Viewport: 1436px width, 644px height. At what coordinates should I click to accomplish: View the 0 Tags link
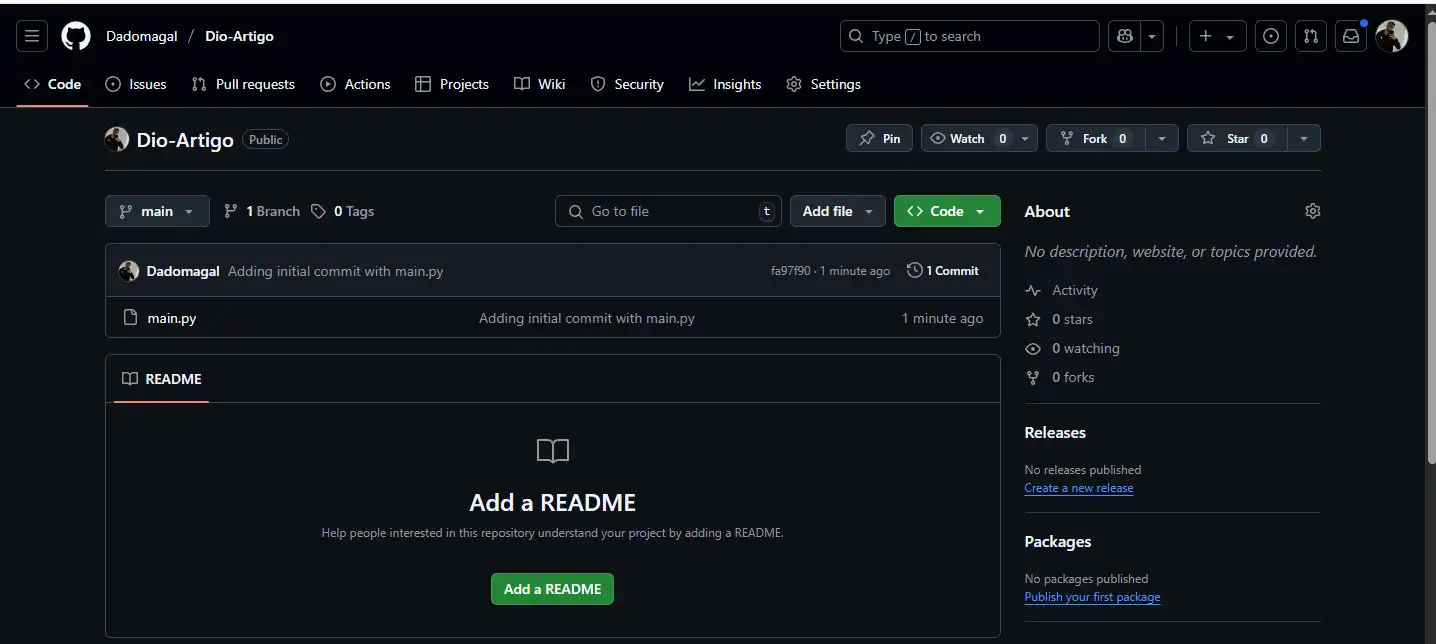[x=342, y=211]
